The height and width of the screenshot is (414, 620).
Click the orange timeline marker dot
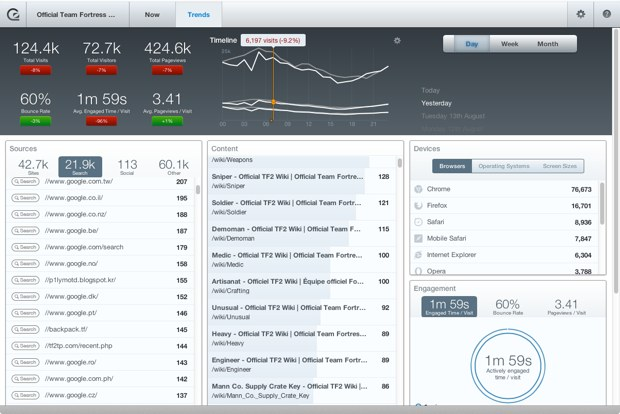click(x=273, y=102)
